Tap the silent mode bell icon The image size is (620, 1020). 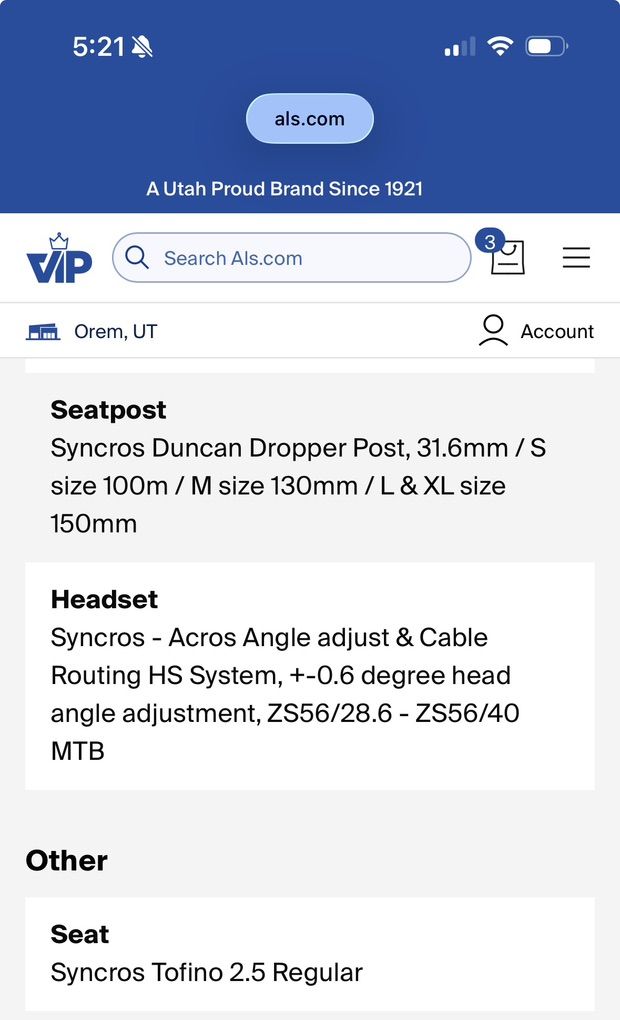pyautogui.click(x=141, y=47)
